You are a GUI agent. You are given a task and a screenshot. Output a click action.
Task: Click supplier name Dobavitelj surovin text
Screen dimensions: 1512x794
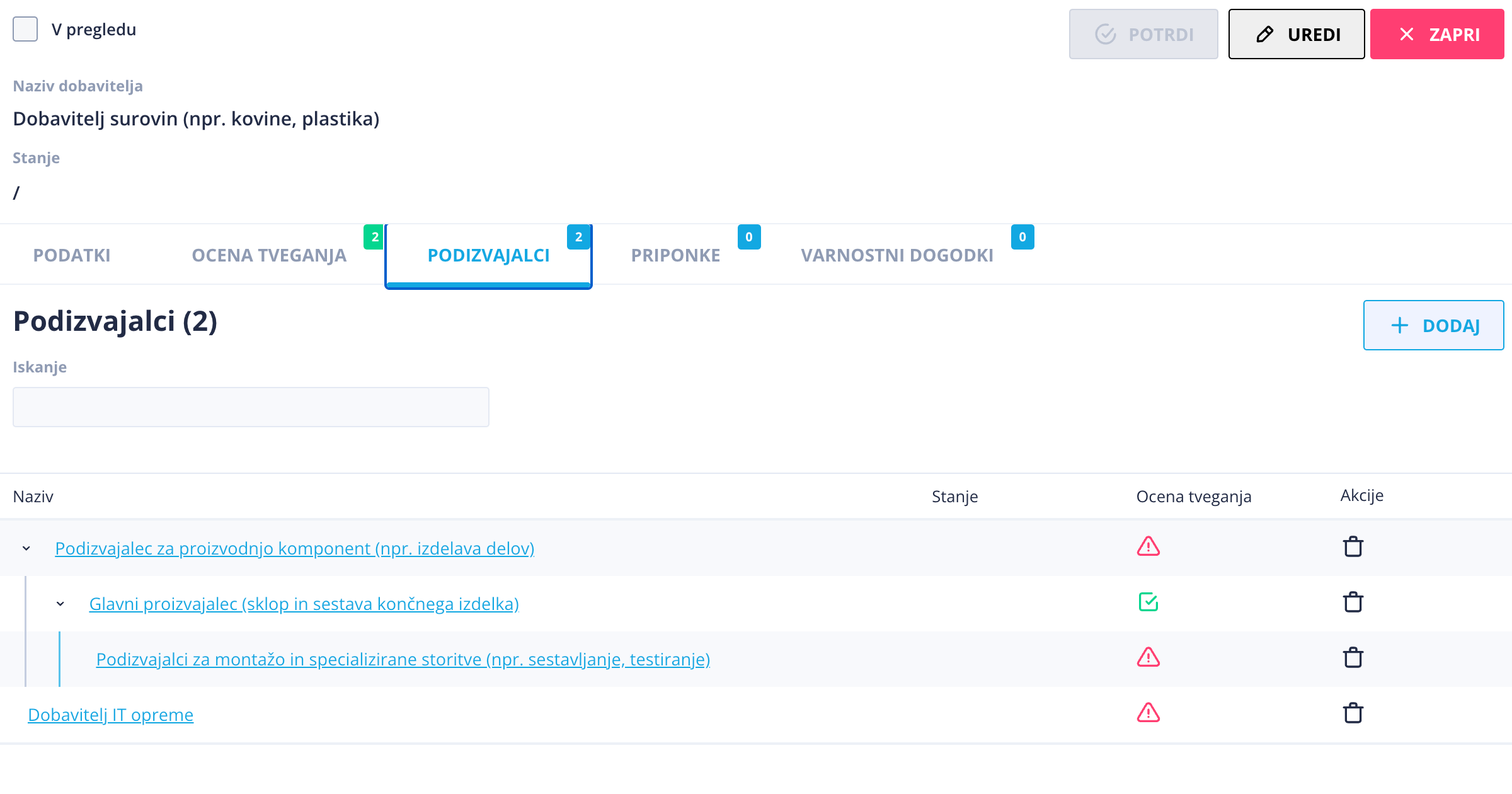[196, 118]
